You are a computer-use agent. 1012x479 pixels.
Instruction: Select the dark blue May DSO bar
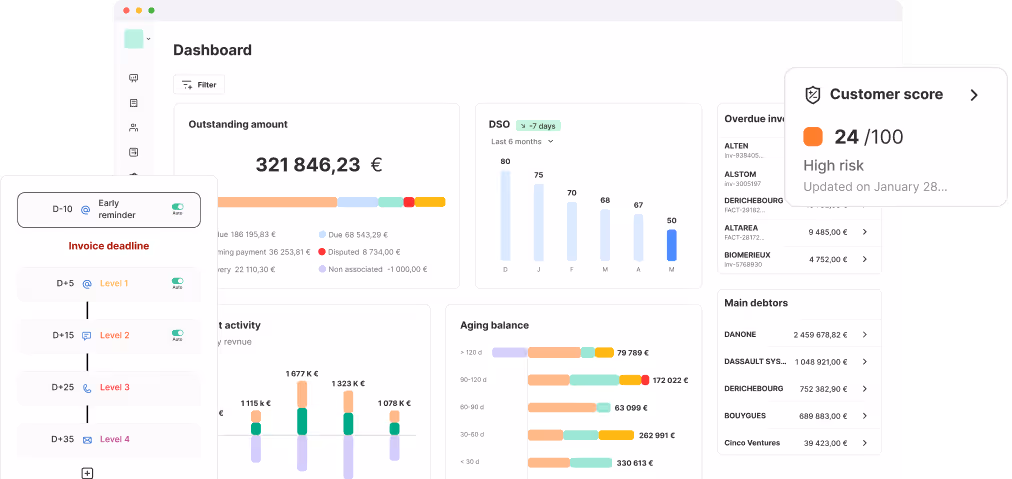(671, 245)
